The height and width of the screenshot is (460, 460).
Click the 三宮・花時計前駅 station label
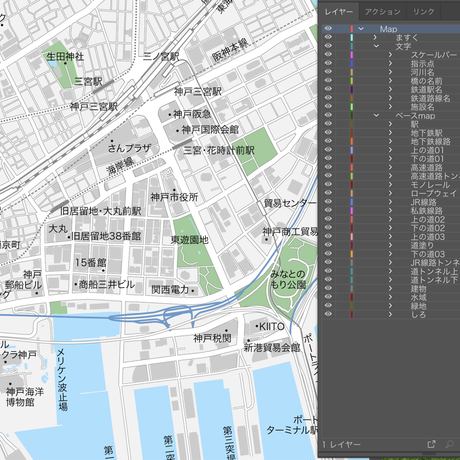(x=219, y=150)
